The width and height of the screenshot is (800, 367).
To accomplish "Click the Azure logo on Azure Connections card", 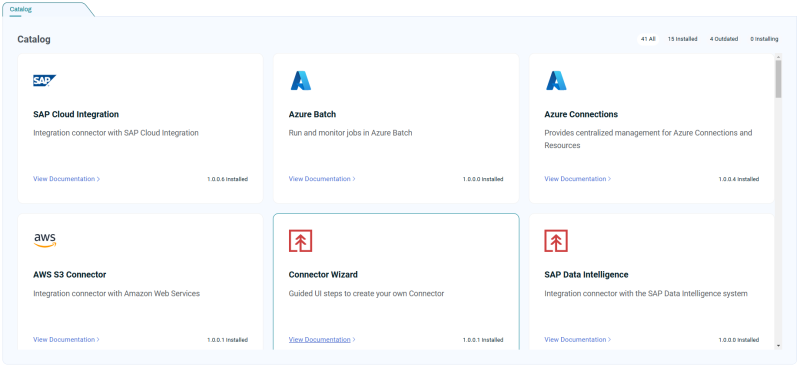I will 556,81.
